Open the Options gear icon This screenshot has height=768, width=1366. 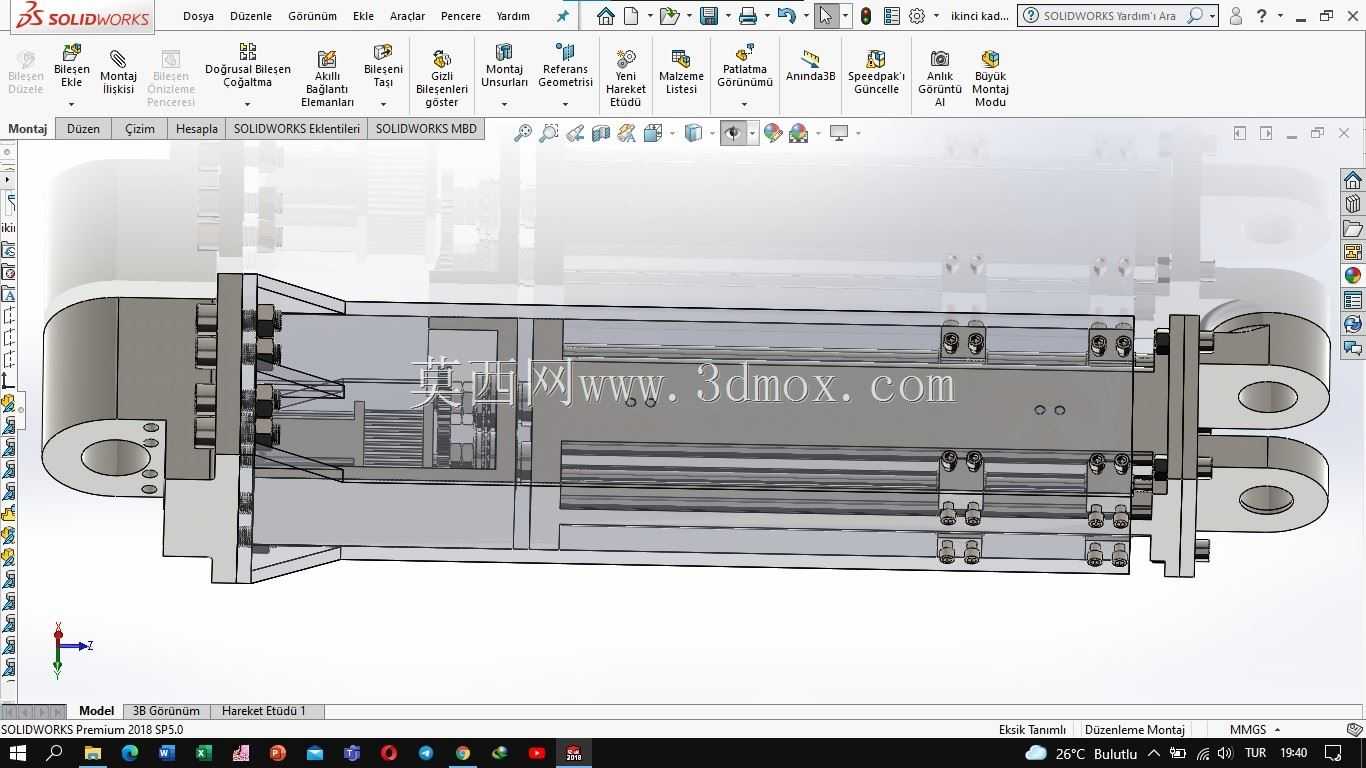coord(916,16)
